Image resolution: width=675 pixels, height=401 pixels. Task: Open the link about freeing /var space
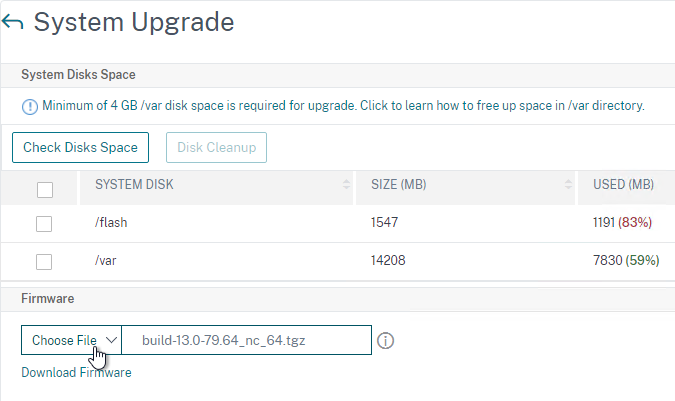(x=502, y=106)
